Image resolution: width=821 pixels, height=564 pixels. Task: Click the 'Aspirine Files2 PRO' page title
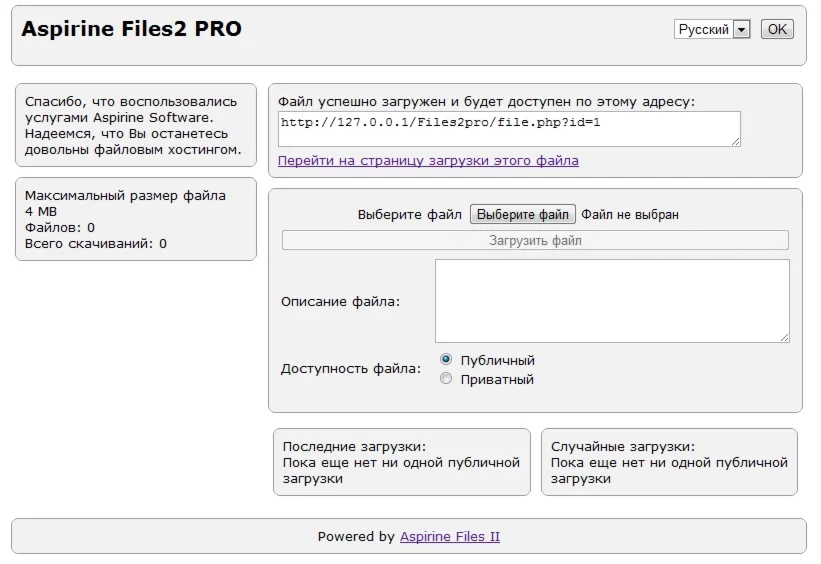(x=132, y=30)
